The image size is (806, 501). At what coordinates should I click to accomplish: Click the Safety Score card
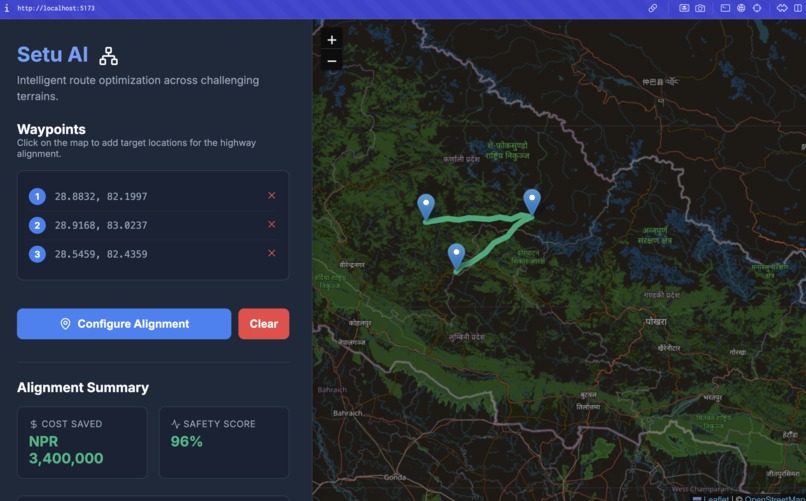(224, 442)
